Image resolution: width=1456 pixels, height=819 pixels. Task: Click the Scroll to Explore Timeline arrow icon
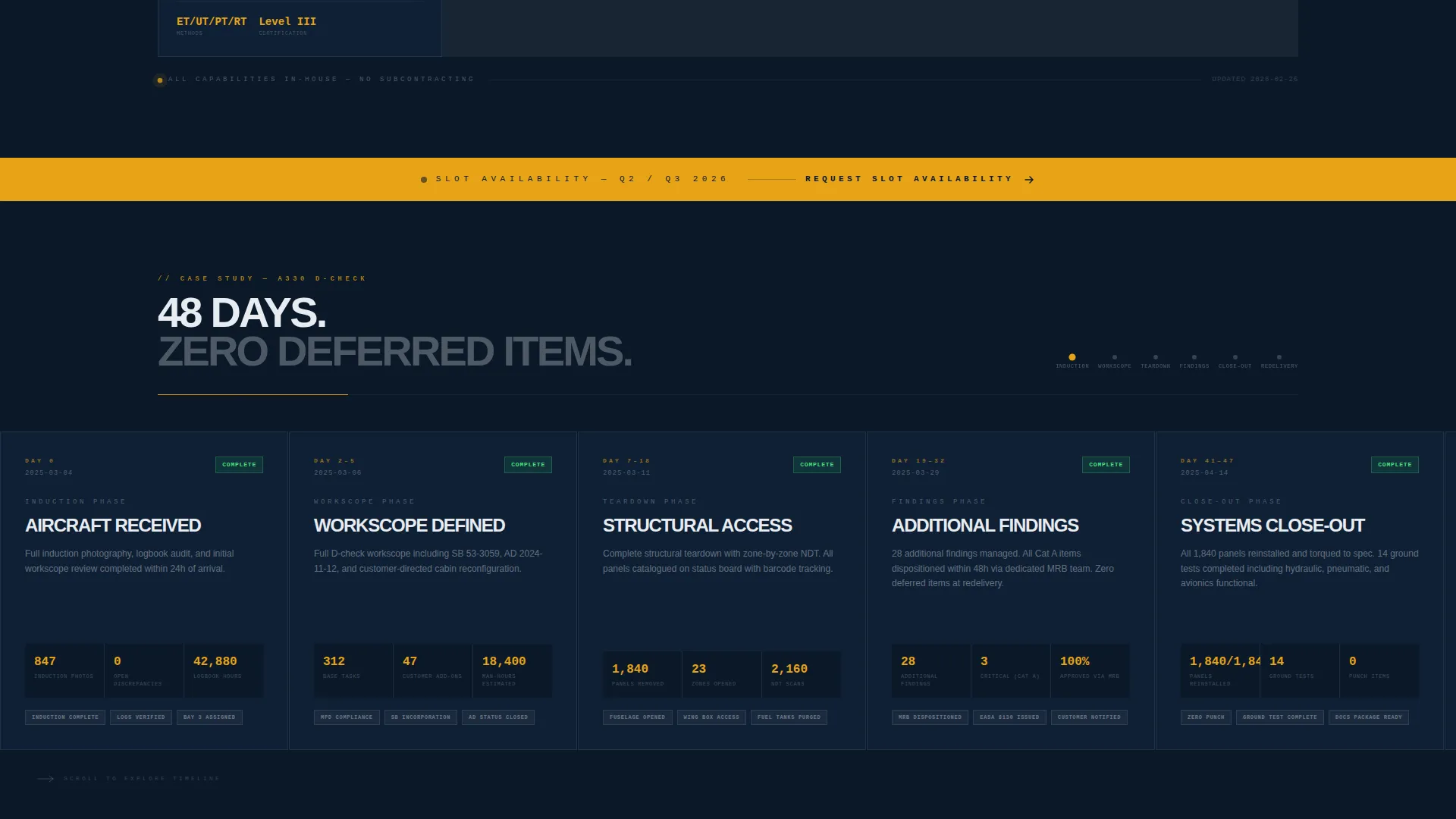pyautogui.click(x=45, y=779)
